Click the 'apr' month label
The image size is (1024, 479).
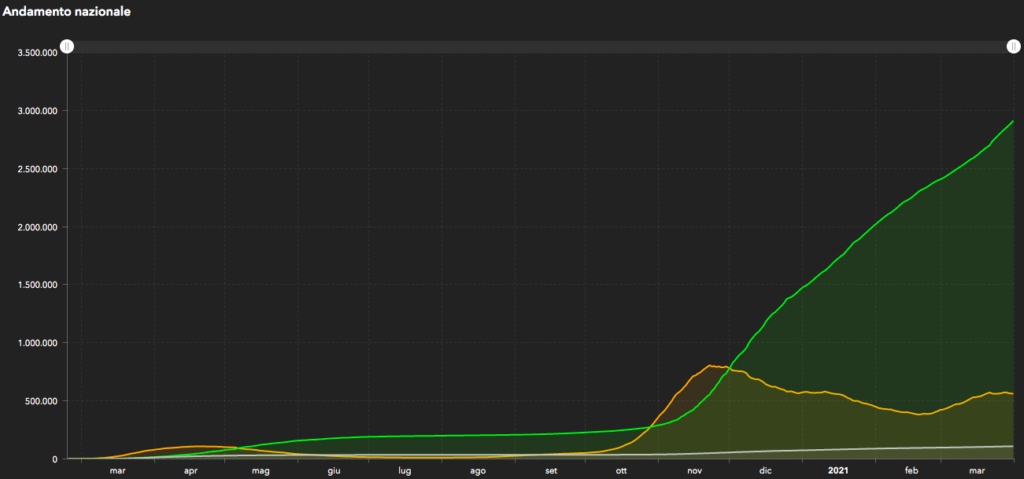coord(190,470)
